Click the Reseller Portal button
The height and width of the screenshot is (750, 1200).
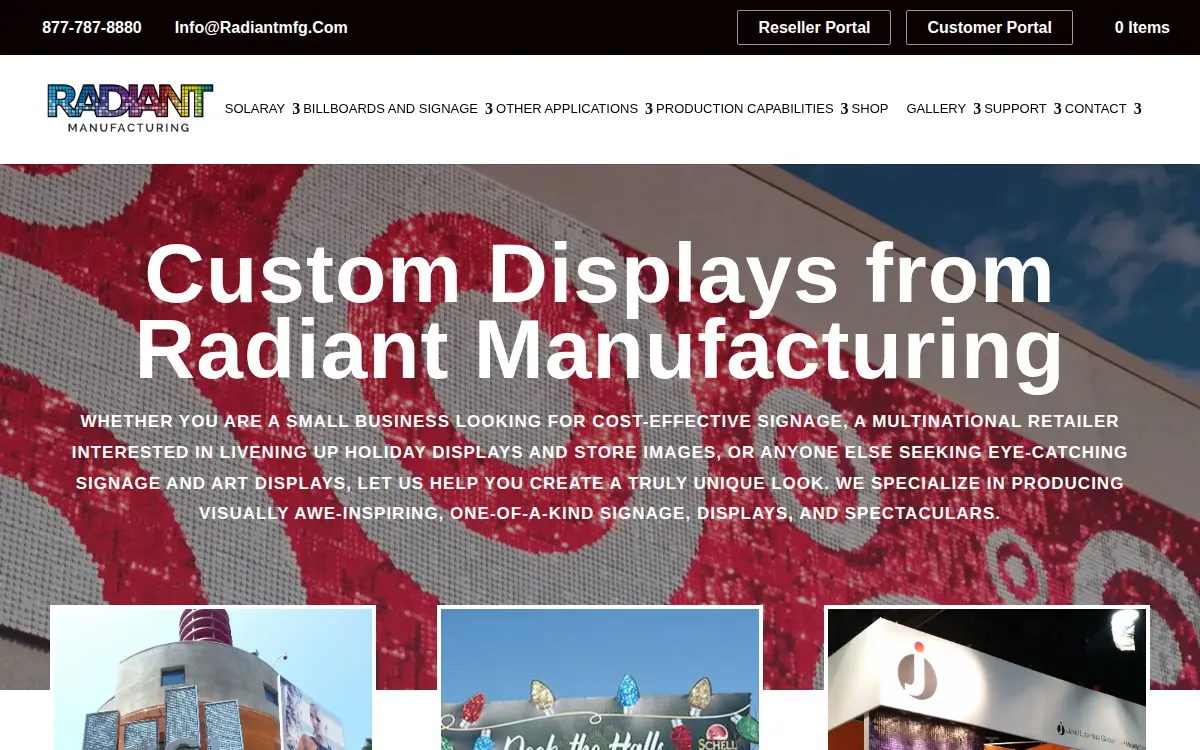click(814, 28)
